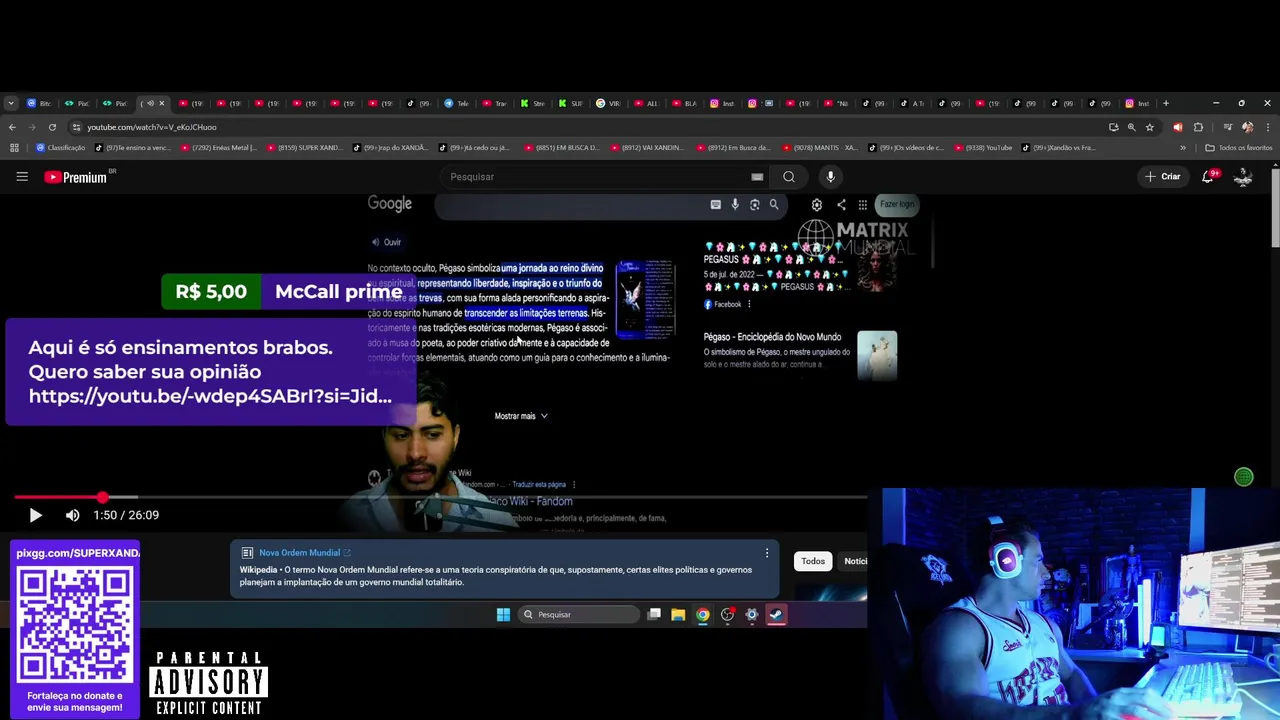Open browser zoom magnifier icon

click(x=1131, y=127)
